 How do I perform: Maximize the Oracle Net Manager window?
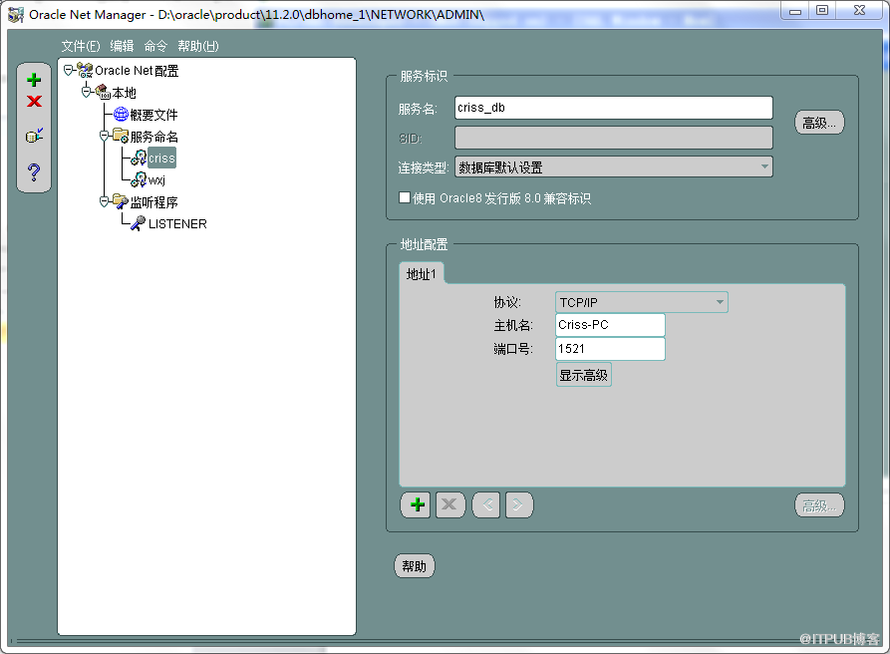tap(822, 10)
